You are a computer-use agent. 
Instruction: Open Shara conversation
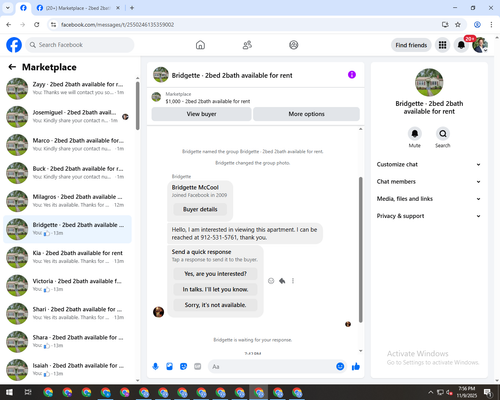coord(68,342)
